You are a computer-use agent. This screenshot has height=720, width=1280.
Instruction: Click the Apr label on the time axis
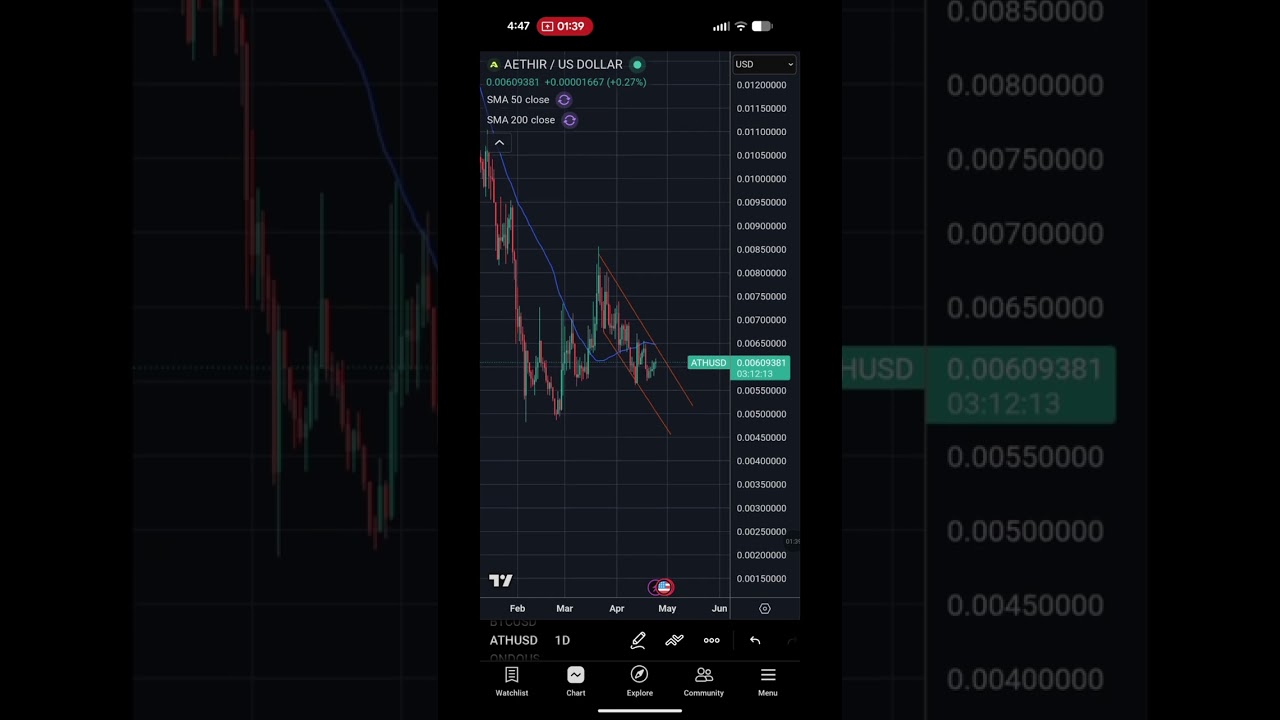(617, 608)
